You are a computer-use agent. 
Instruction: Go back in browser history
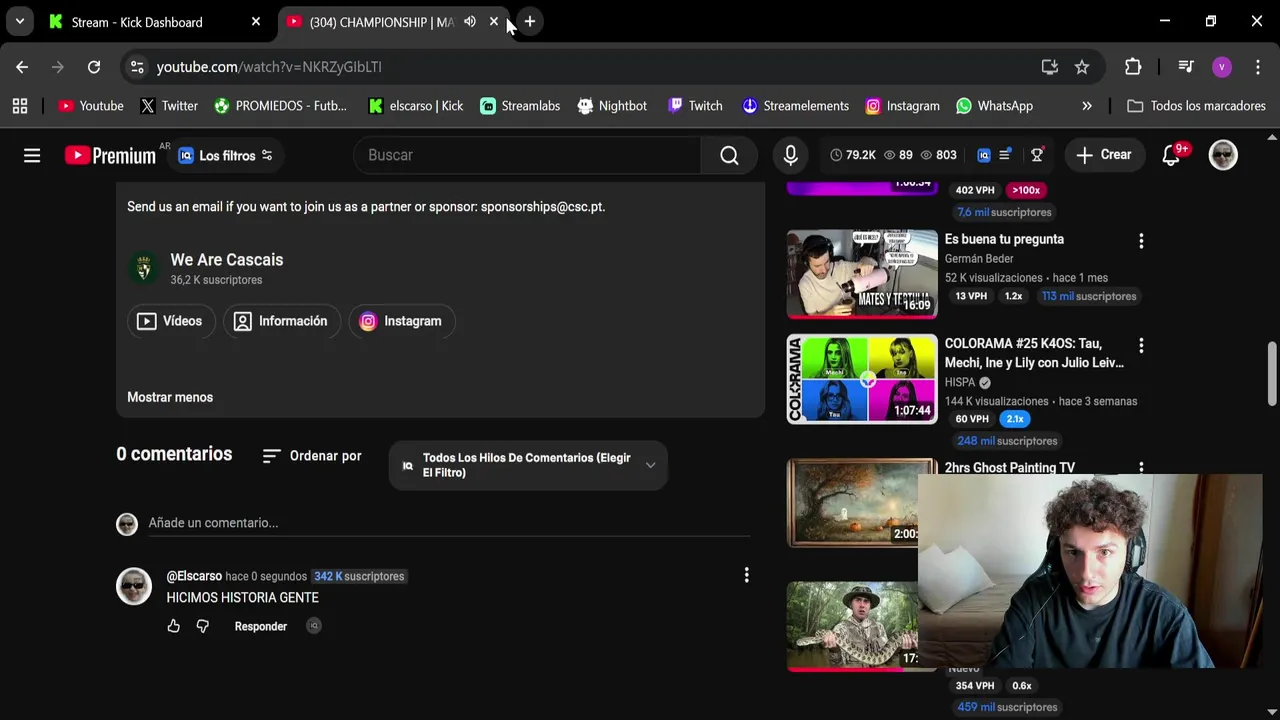point(22,67)
